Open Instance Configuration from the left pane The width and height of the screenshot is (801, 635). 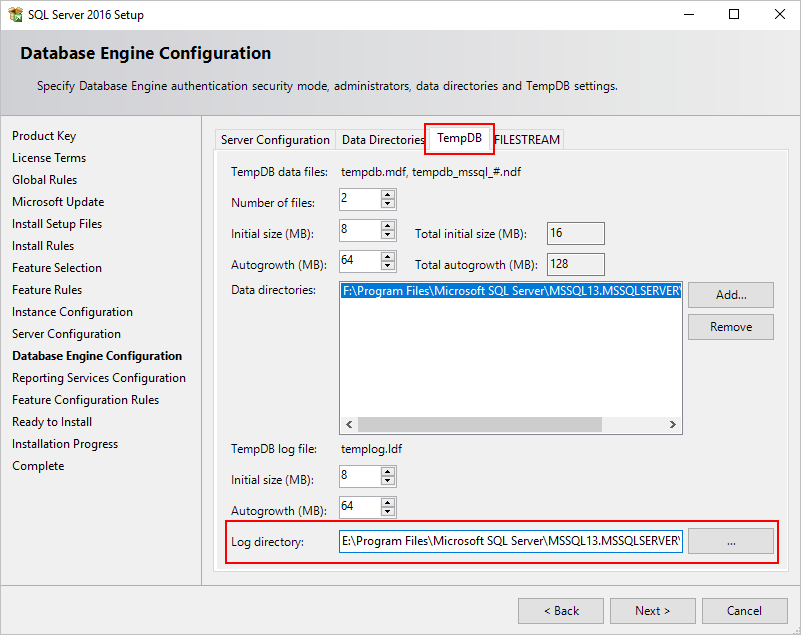click(72, 311)
